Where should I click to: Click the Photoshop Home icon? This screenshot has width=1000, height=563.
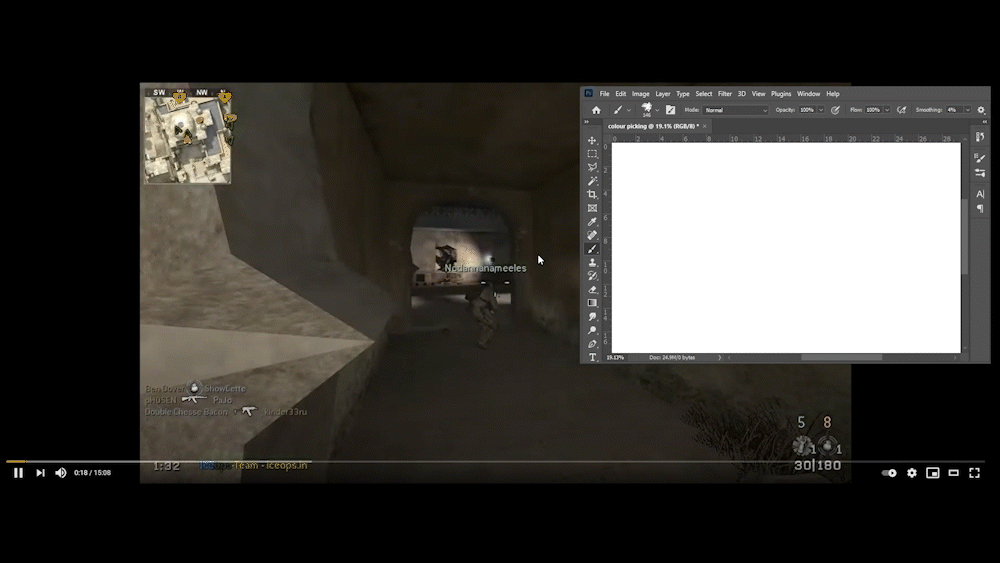pyautogui.click(x=596, y=110)
